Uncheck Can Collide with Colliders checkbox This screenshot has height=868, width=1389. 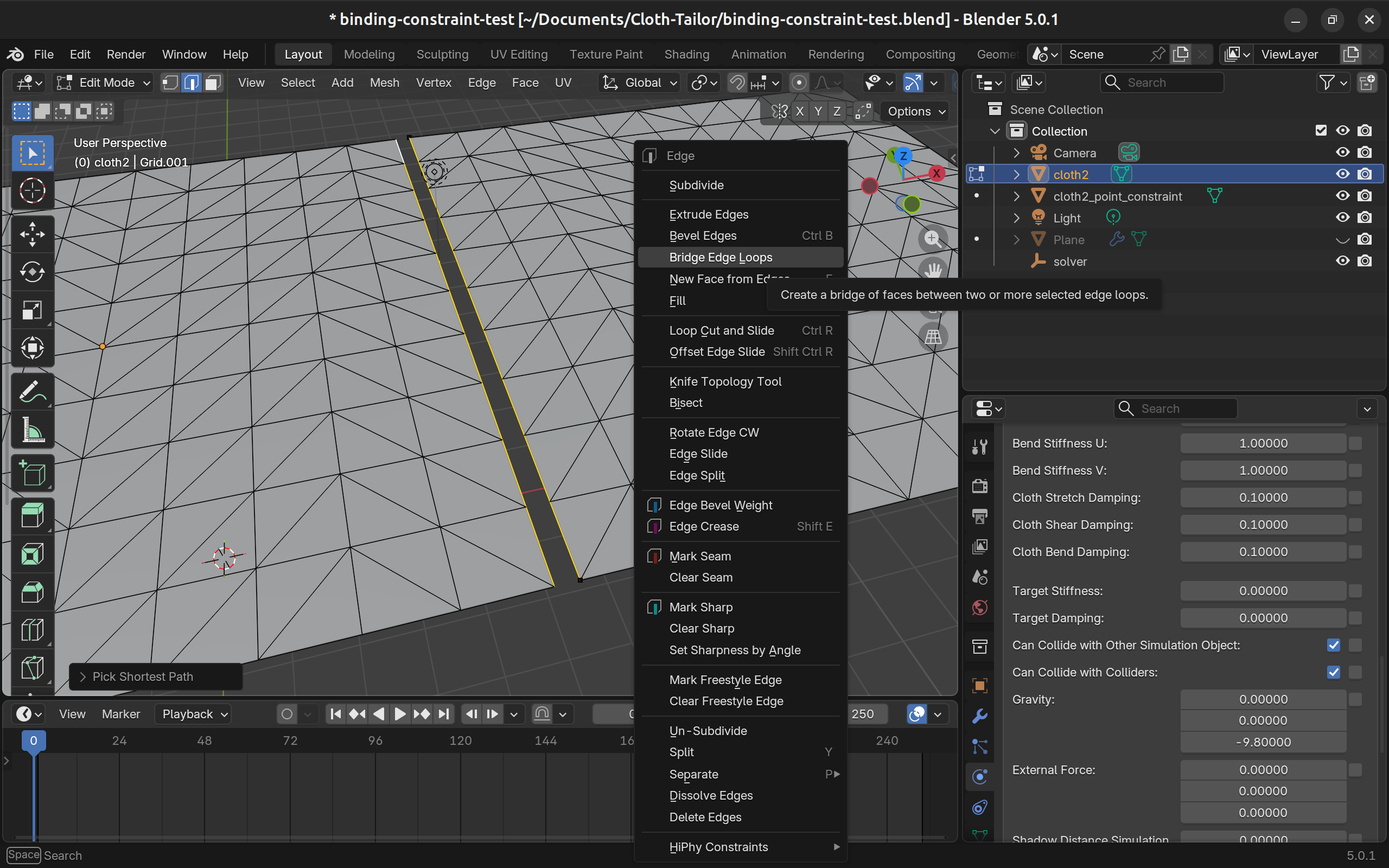(x=1333, y=672)
